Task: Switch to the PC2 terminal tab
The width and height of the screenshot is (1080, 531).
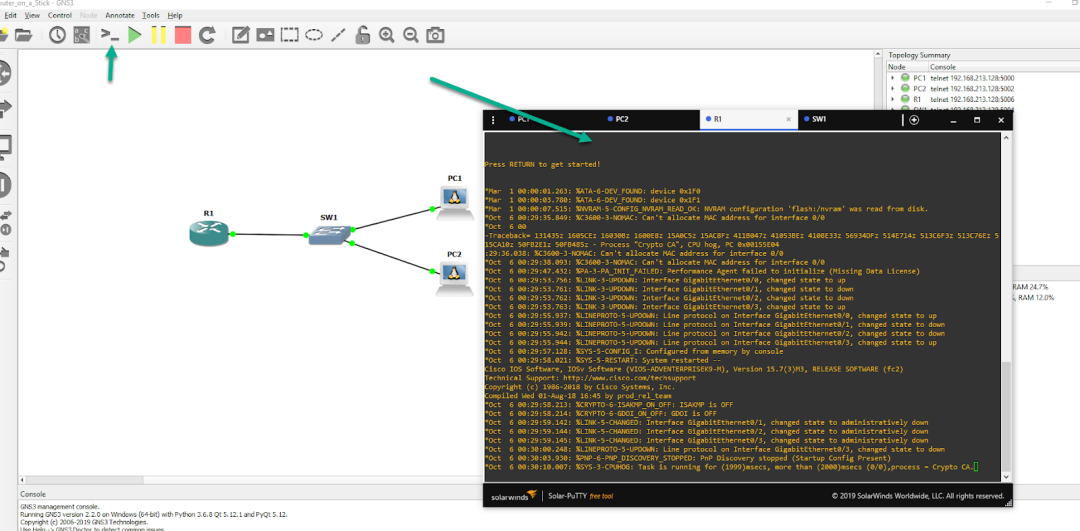Action: coord(621,119)
